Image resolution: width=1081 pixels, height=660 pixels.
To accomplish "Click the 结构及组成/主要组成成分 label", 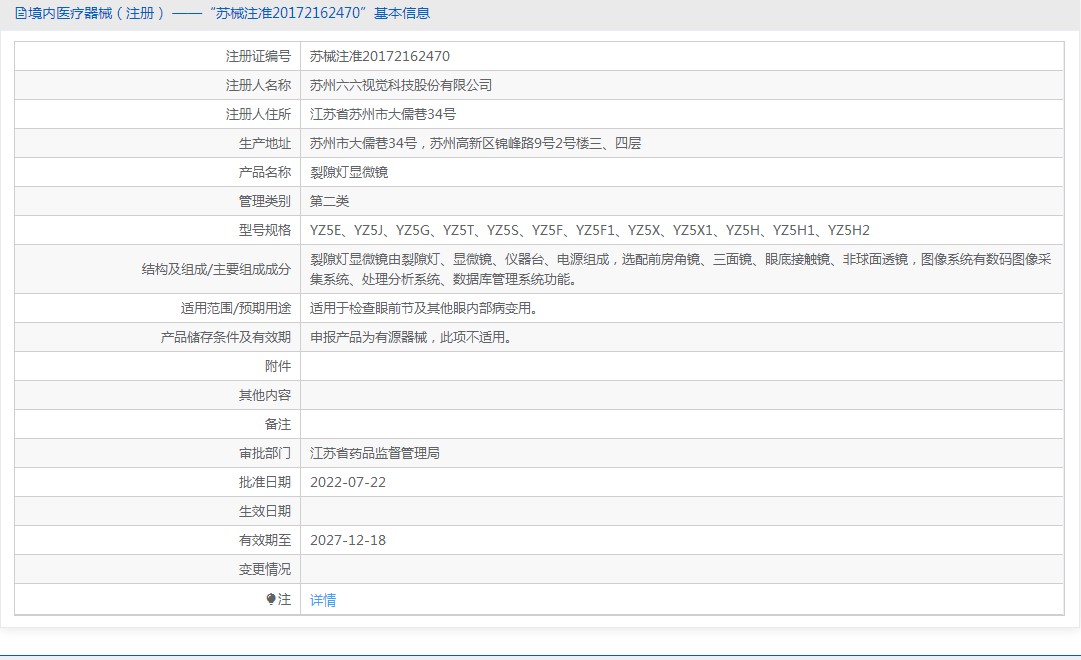I will 216,270.
